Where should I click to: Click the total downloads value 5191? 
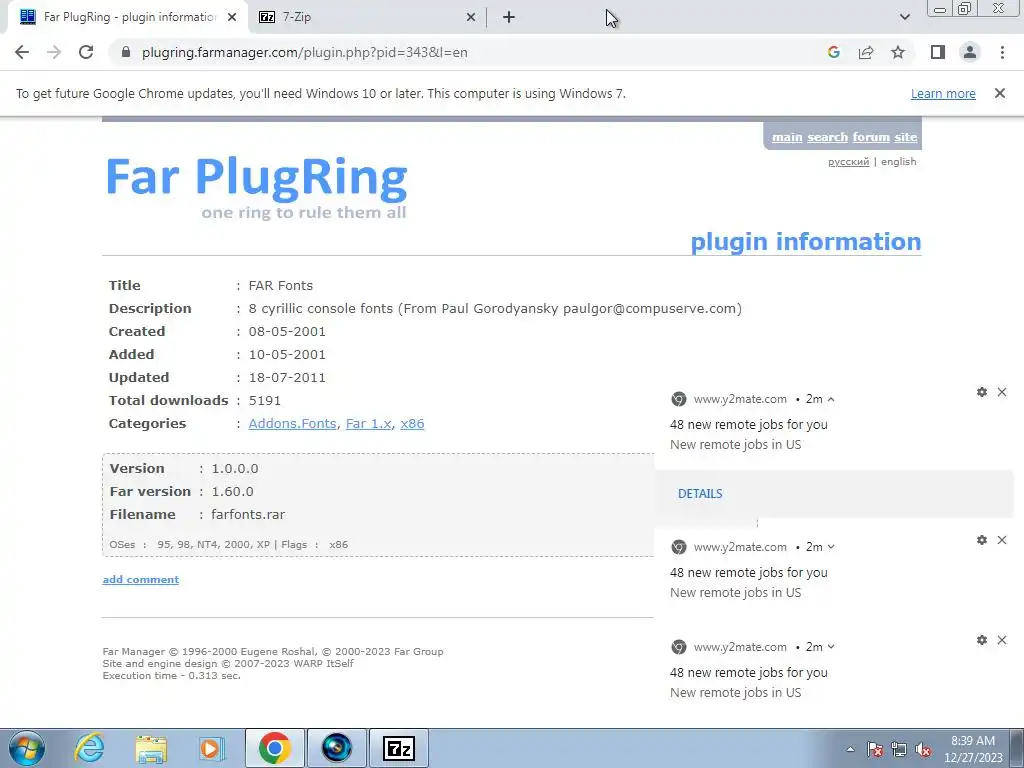[x=264, y=400]
